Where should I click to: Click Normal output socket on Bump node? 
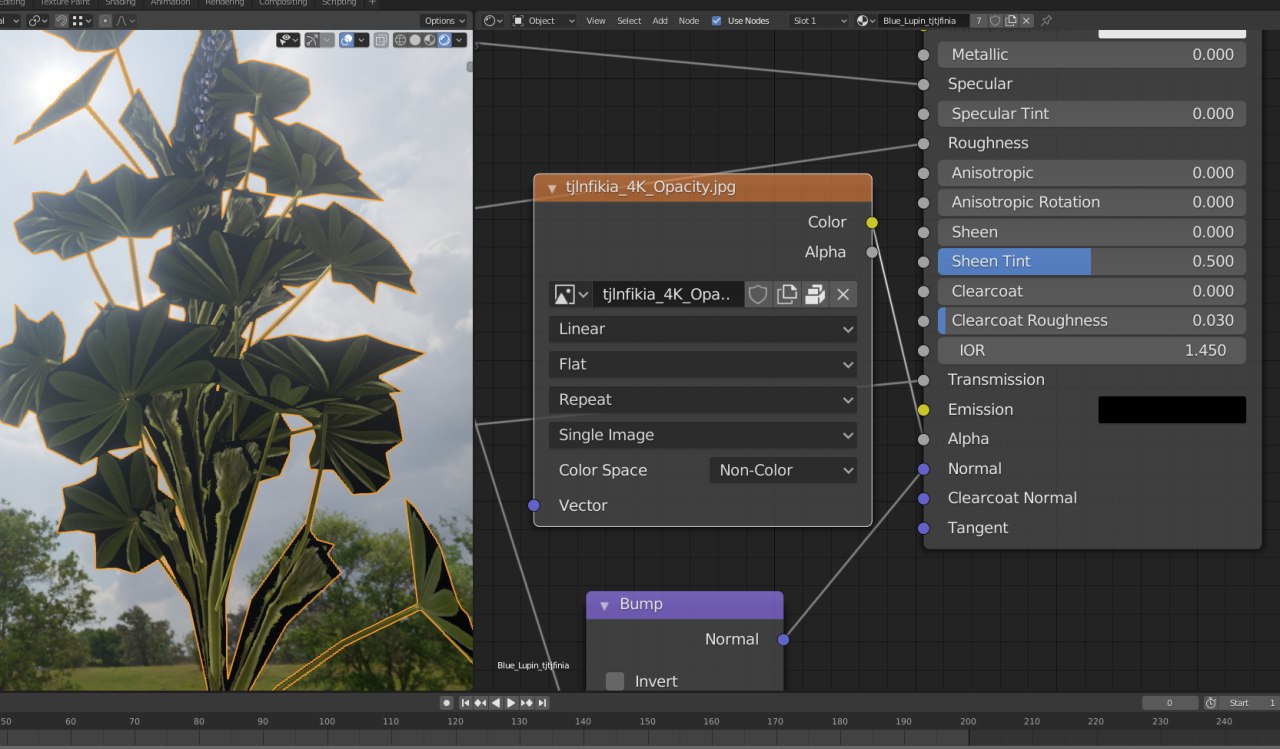783,639
